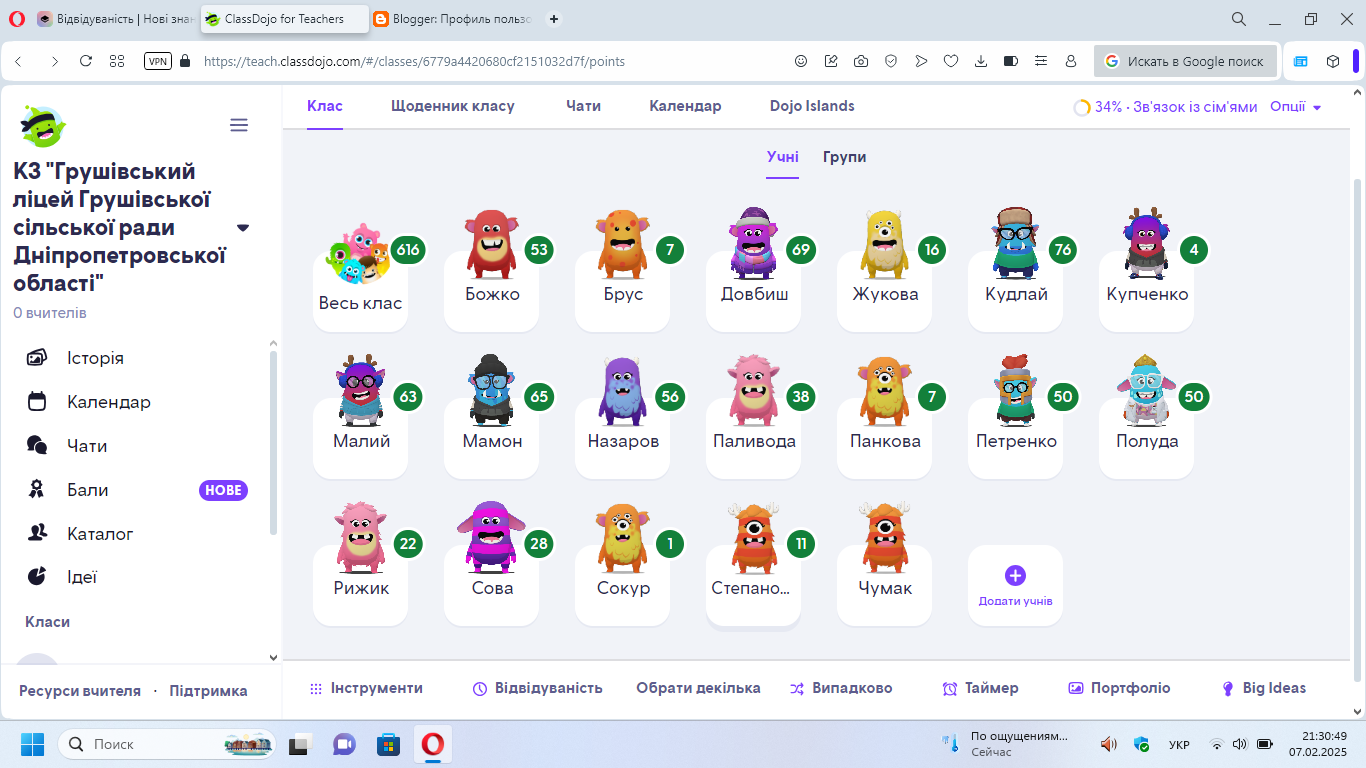Image resolution: width=1366 pixels, height=768 pixels.
Task: Click the Степано... student avatar
Action: point(754,538)
